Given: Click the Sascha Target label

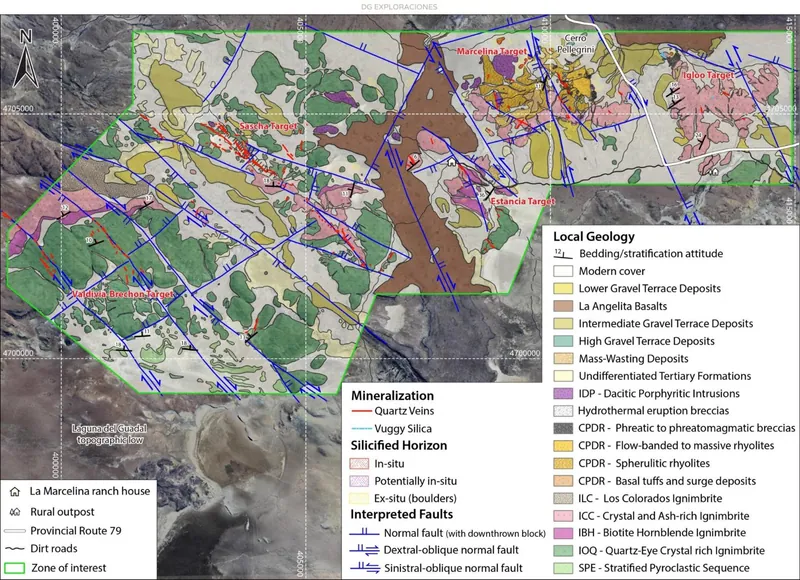Looking at the screenshot, I should (268, 126).
